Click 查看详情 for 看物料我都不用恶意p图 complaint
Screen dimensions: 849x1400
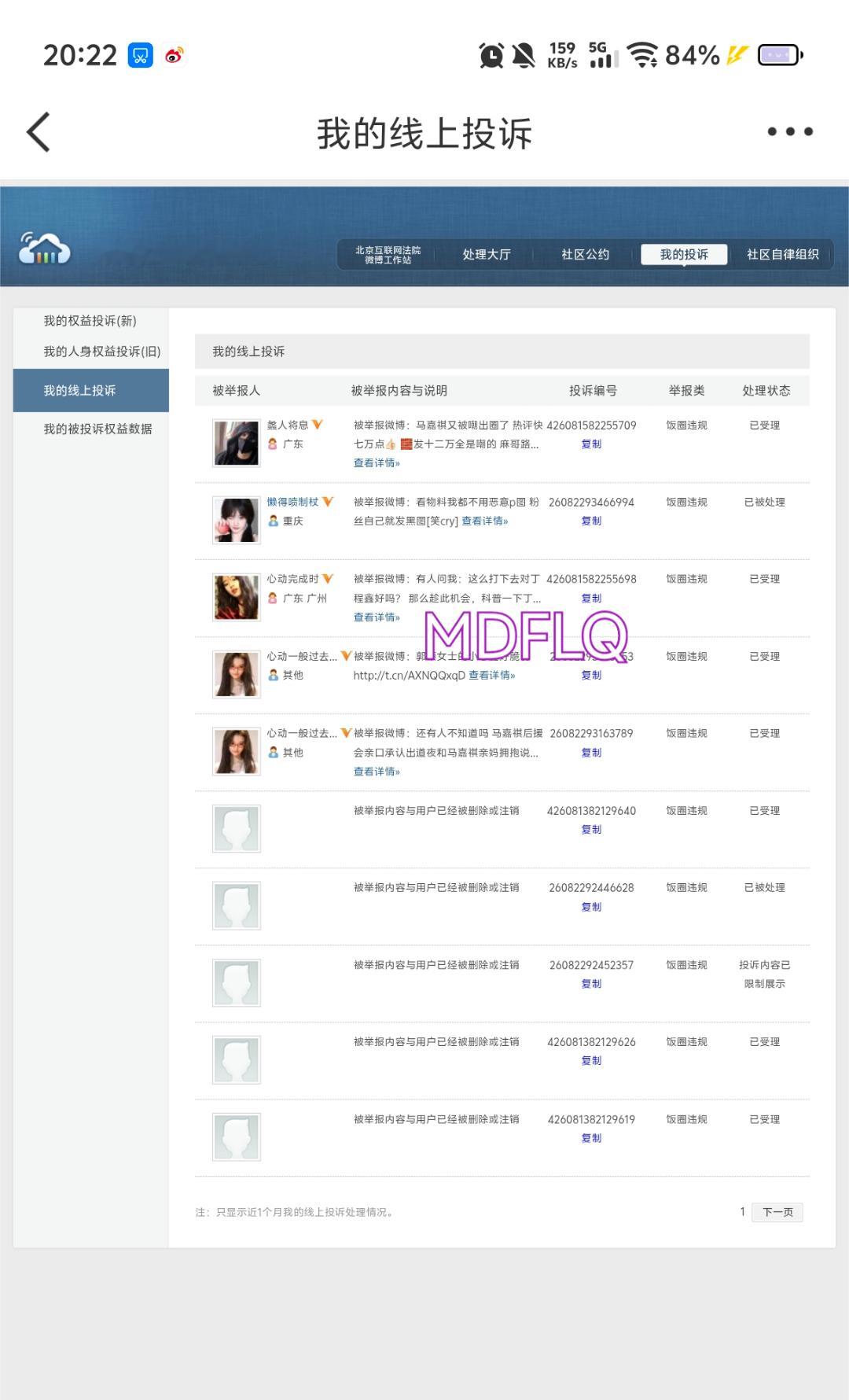coord(484,521)
